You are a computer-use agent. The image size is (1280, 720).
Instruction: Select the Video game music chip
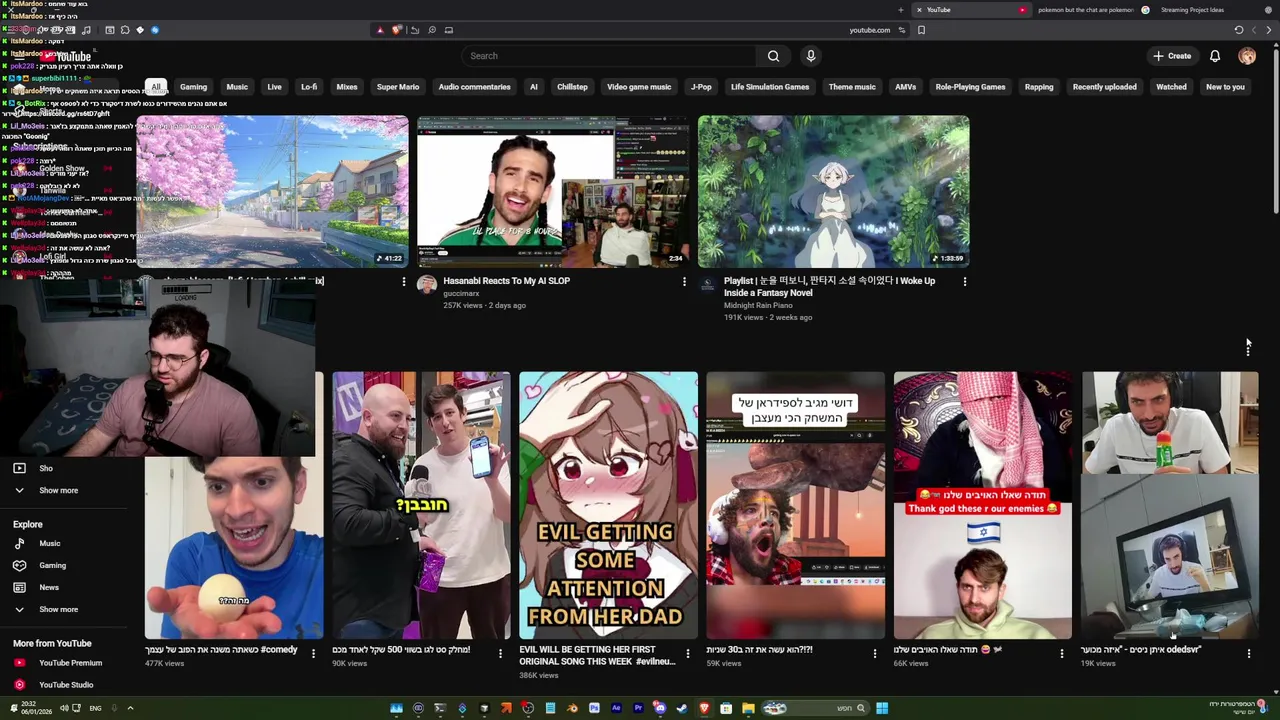[x=639, y=87]
